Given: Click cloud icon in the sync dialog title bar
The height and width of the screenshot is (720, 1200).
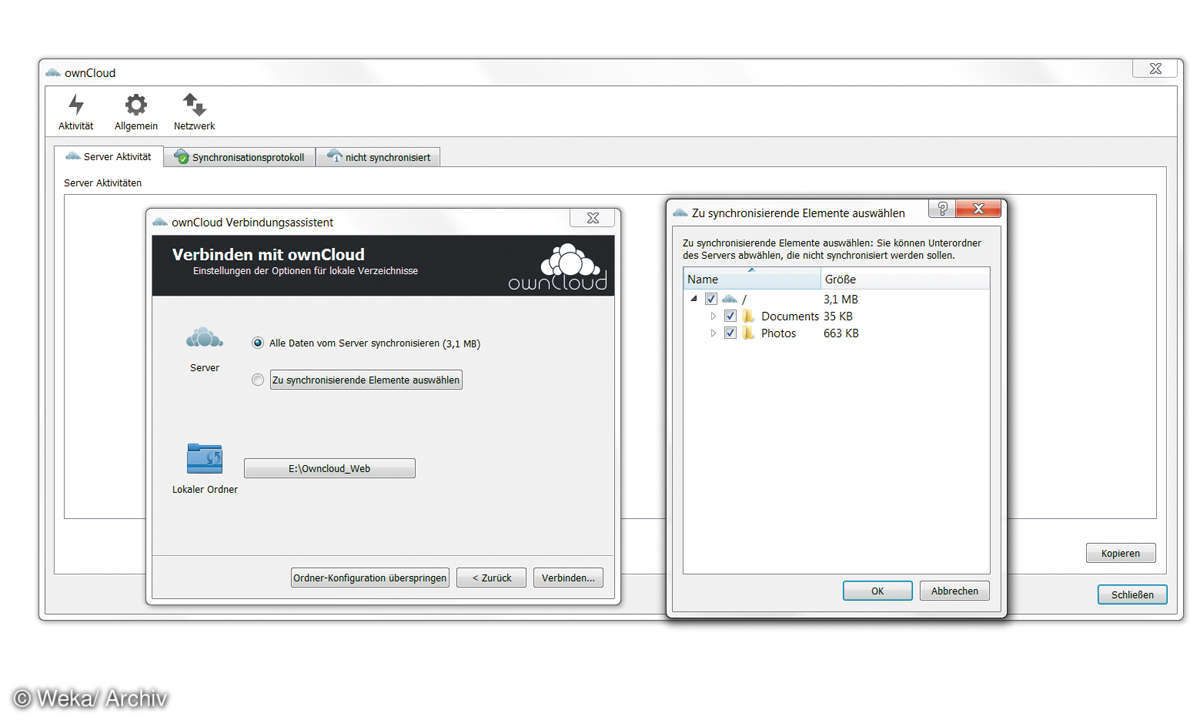Looking at the screenshot, I should click(680, 213).
